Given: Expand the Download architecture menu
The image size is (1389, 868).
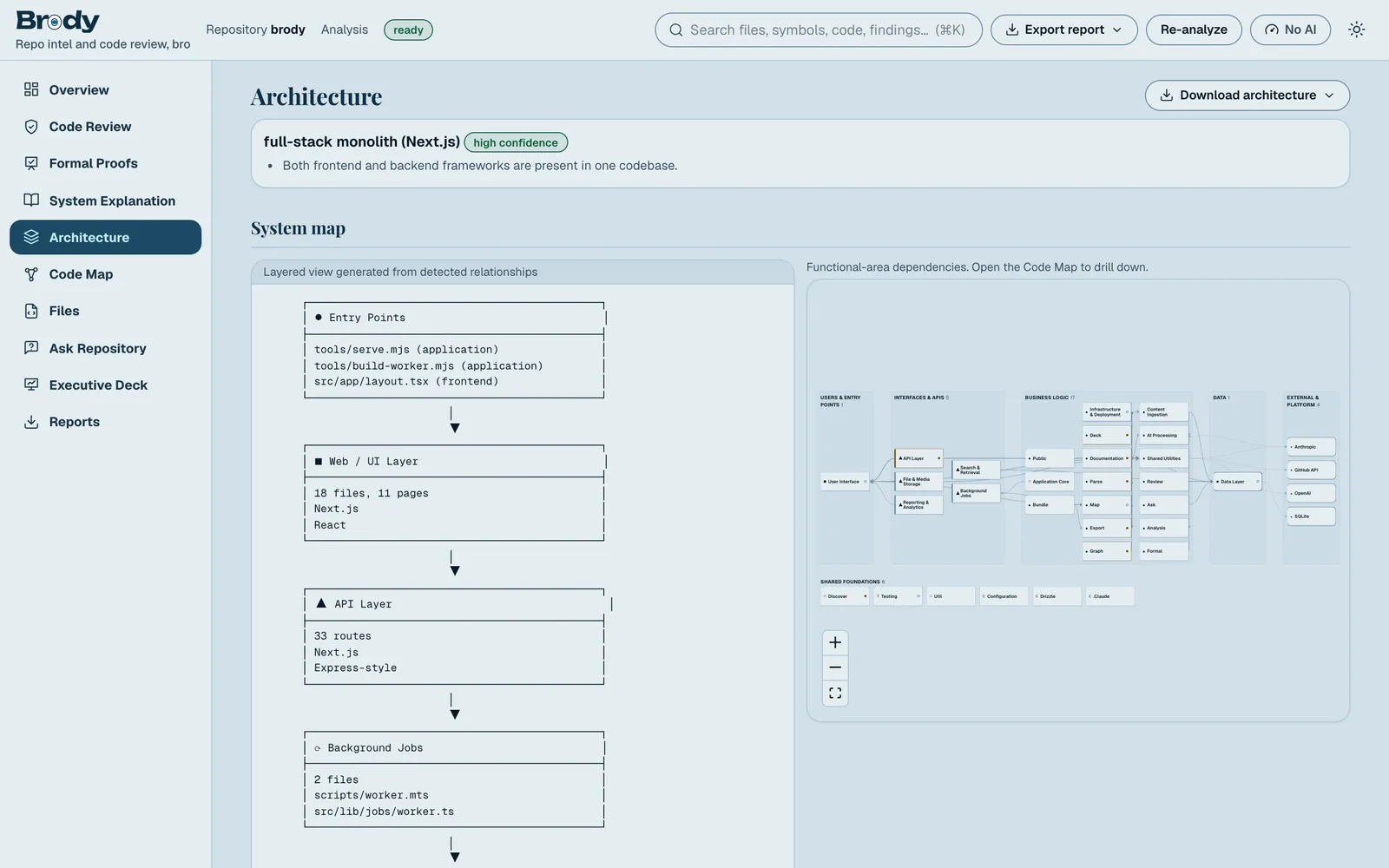Looking at the screenshot, I should 1247,95.
